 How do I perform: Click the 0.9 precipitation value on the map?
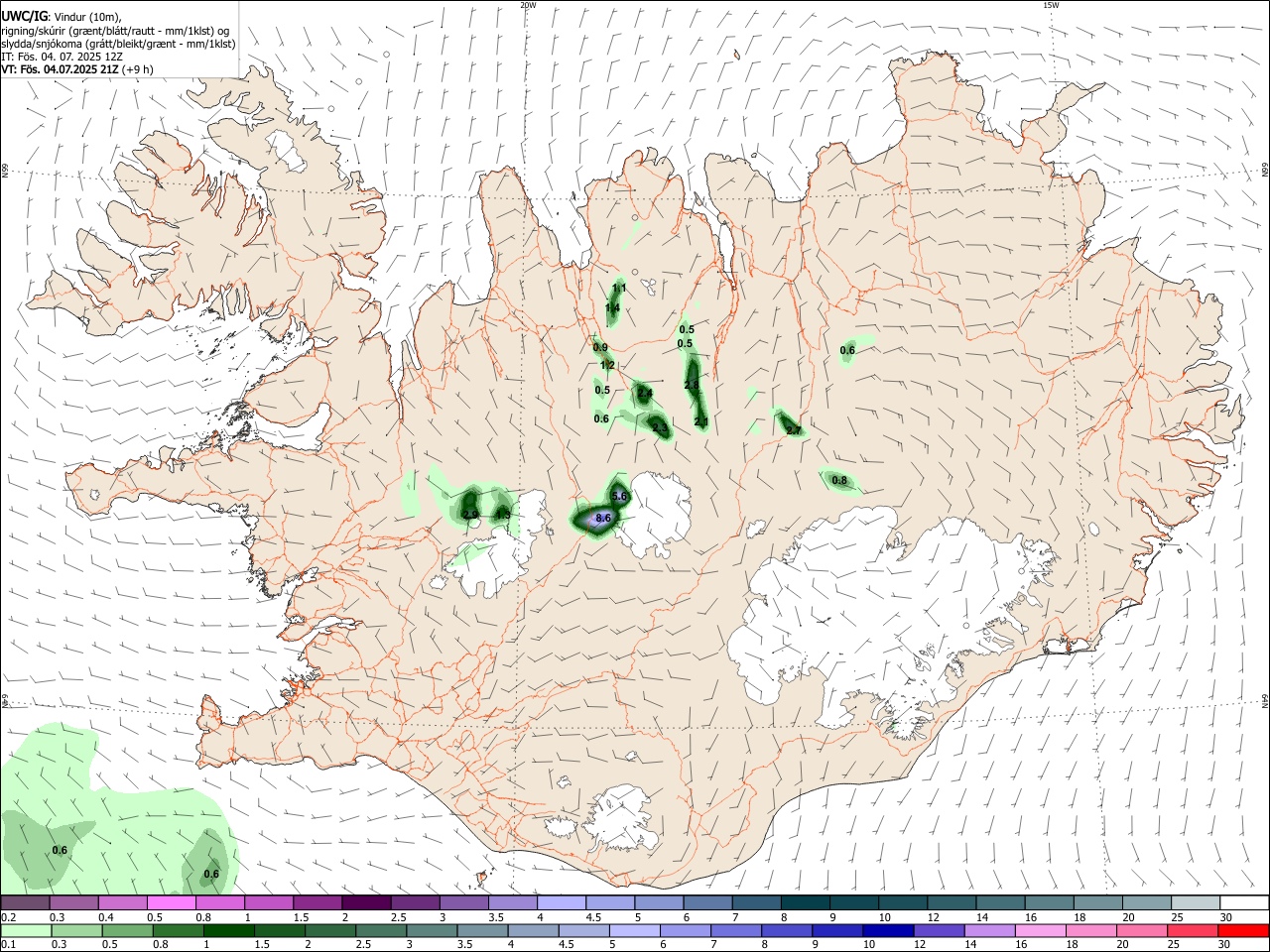click(600, 347)
